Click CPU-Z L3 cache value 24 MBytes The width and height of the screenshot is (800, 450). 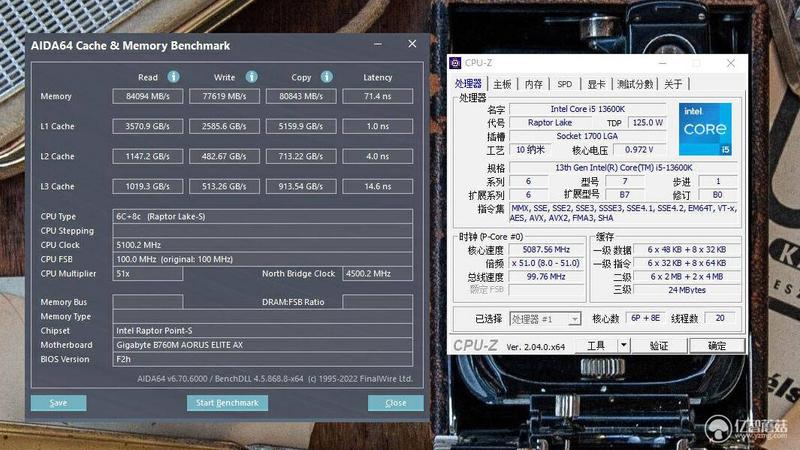(687, 290)
